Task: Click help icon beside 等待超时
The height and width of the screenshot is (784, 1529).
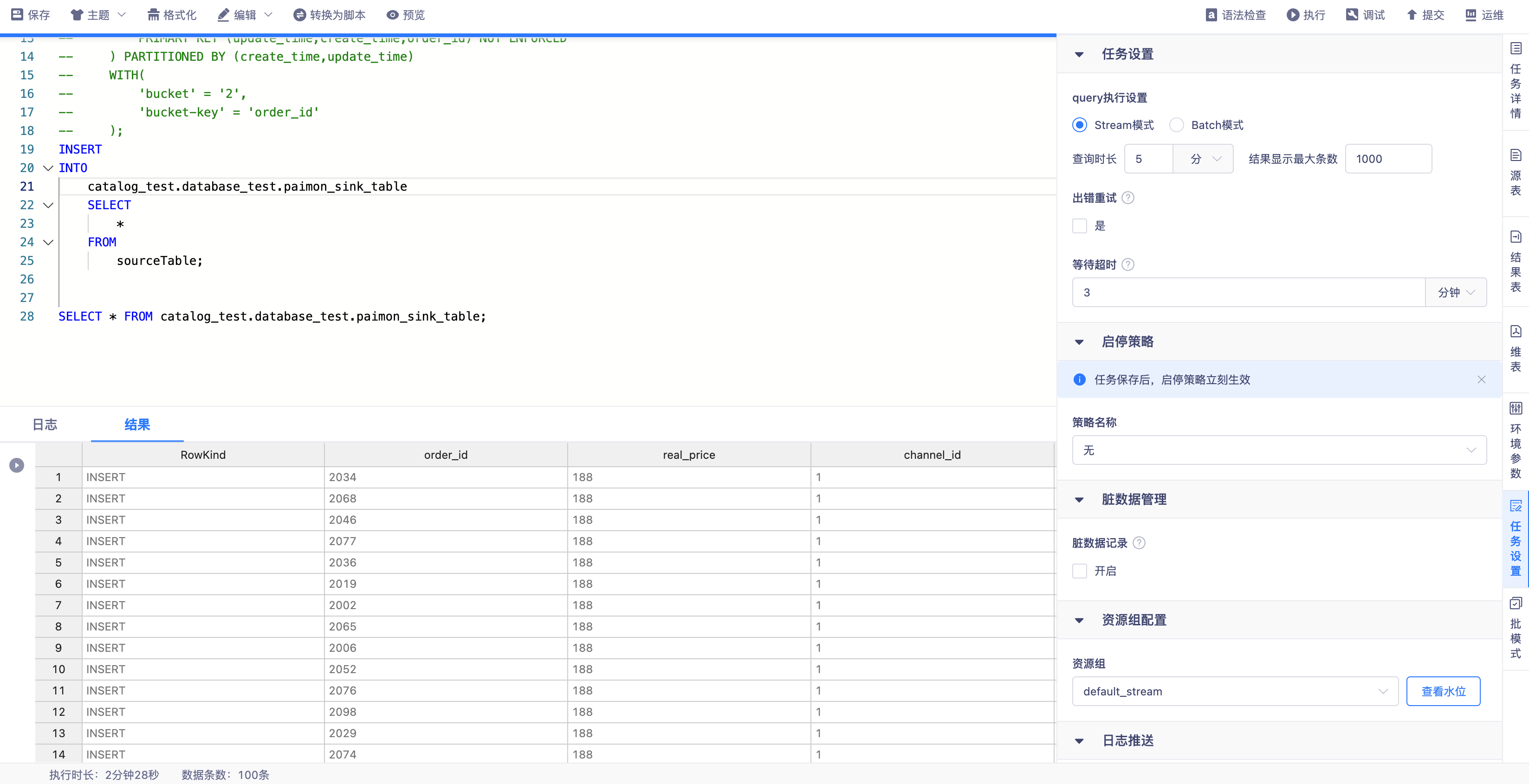Action: [x=1128, y=264]
